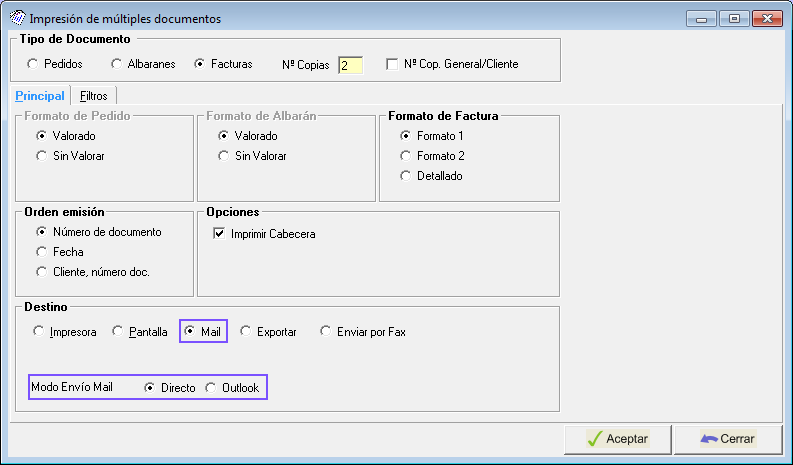
Task: Choose Facturas as document type
Action: (x=199, y=64)
